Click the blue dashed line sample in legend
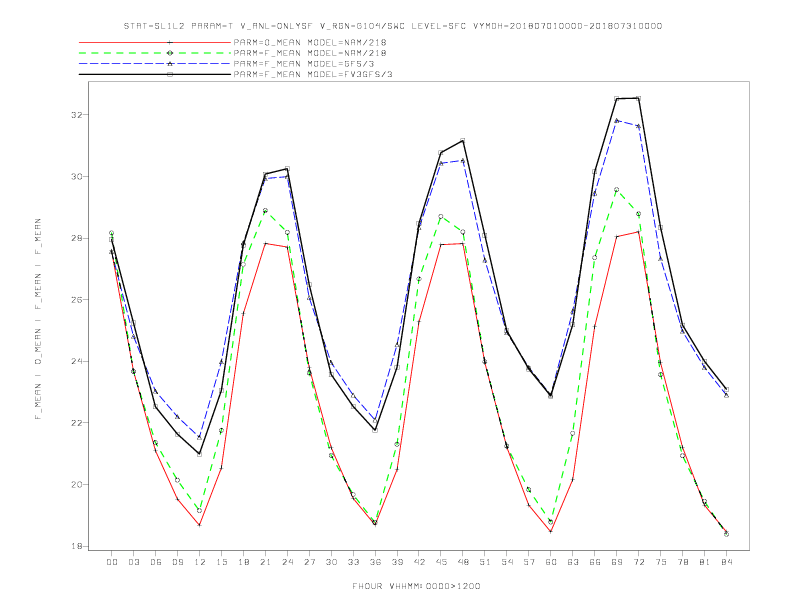 point(155,64)
